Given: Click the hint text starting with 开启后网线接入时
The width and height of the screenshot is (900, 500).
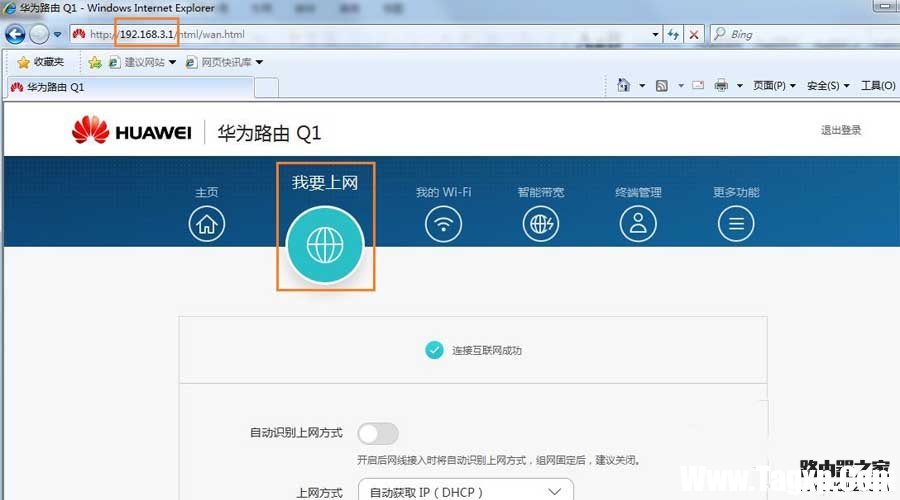Looking at the screenshot, I should pyautogui.click(x=498, y=460).
